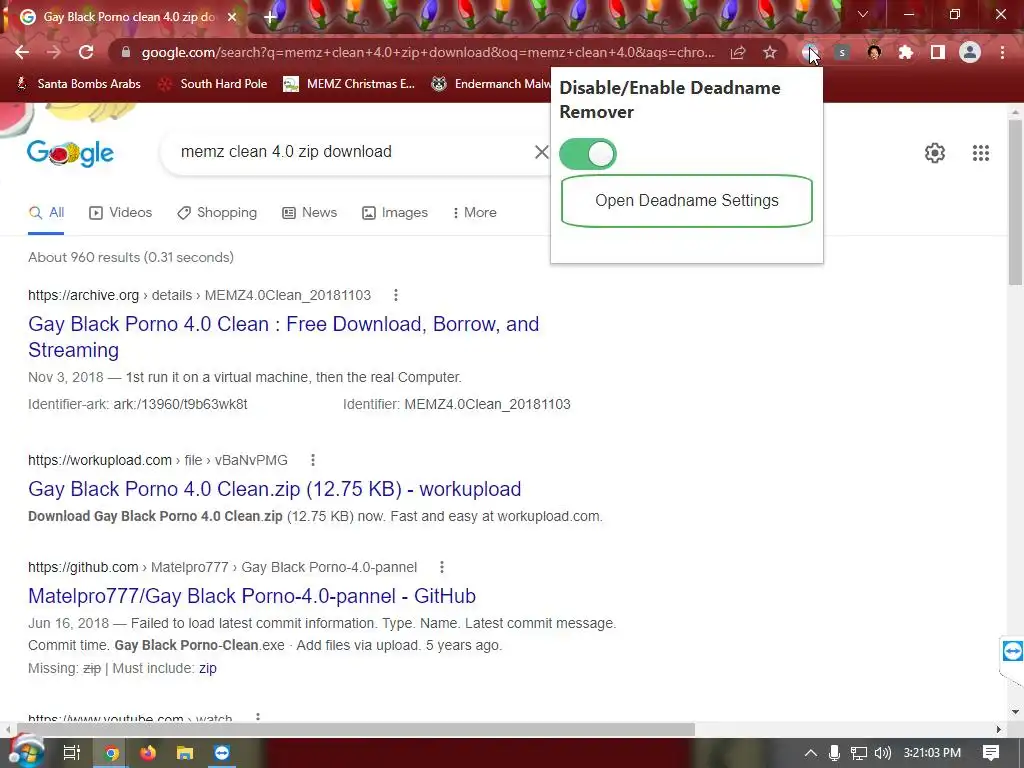The height and width of the screenshot is (768, 1024).
Task: Open options for the github.com result
Action: (x=442, y=568)
